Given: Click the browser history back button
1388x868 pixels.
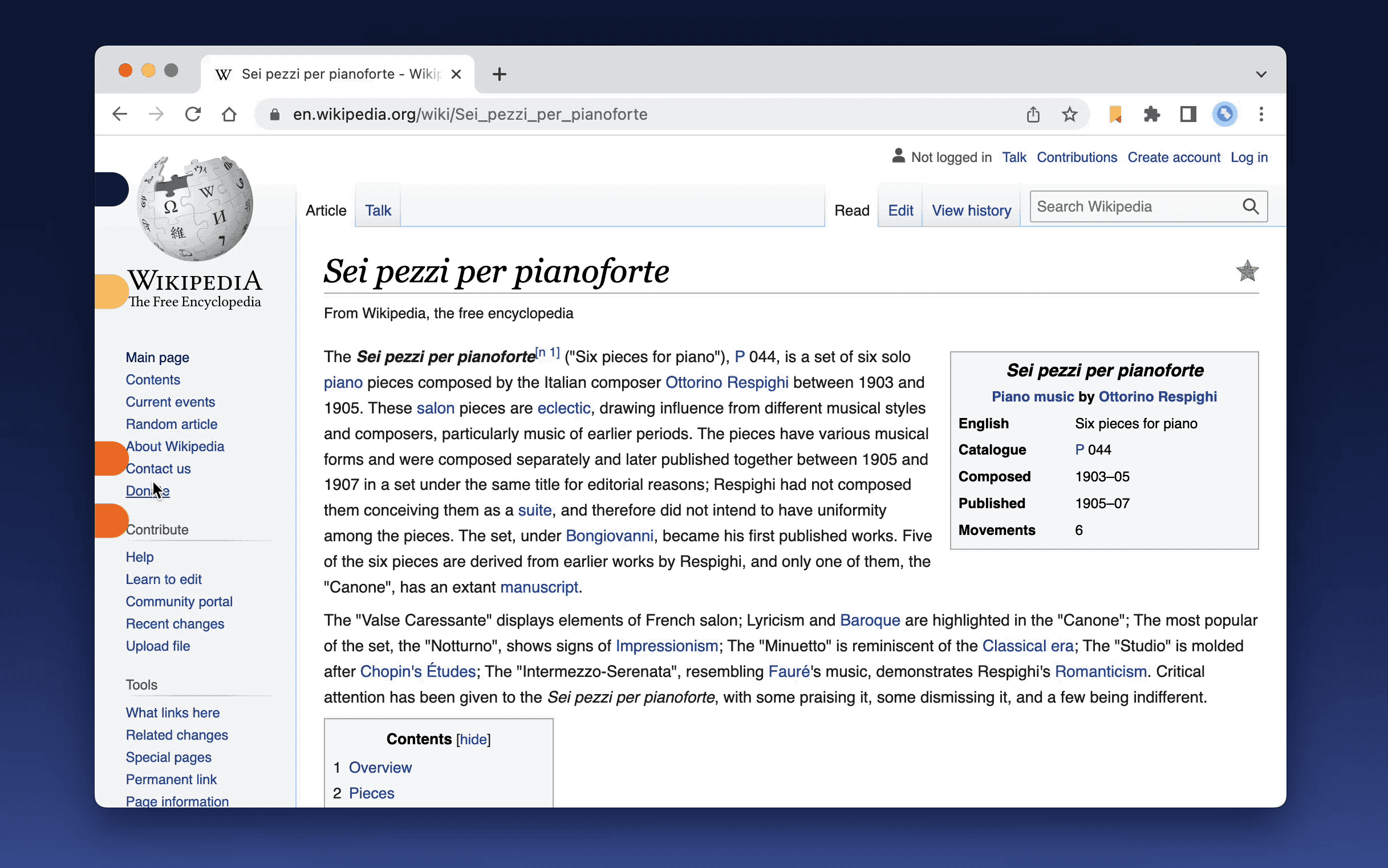Looking at the screenshot, I should pyautogui.click(x=119, y=114).
